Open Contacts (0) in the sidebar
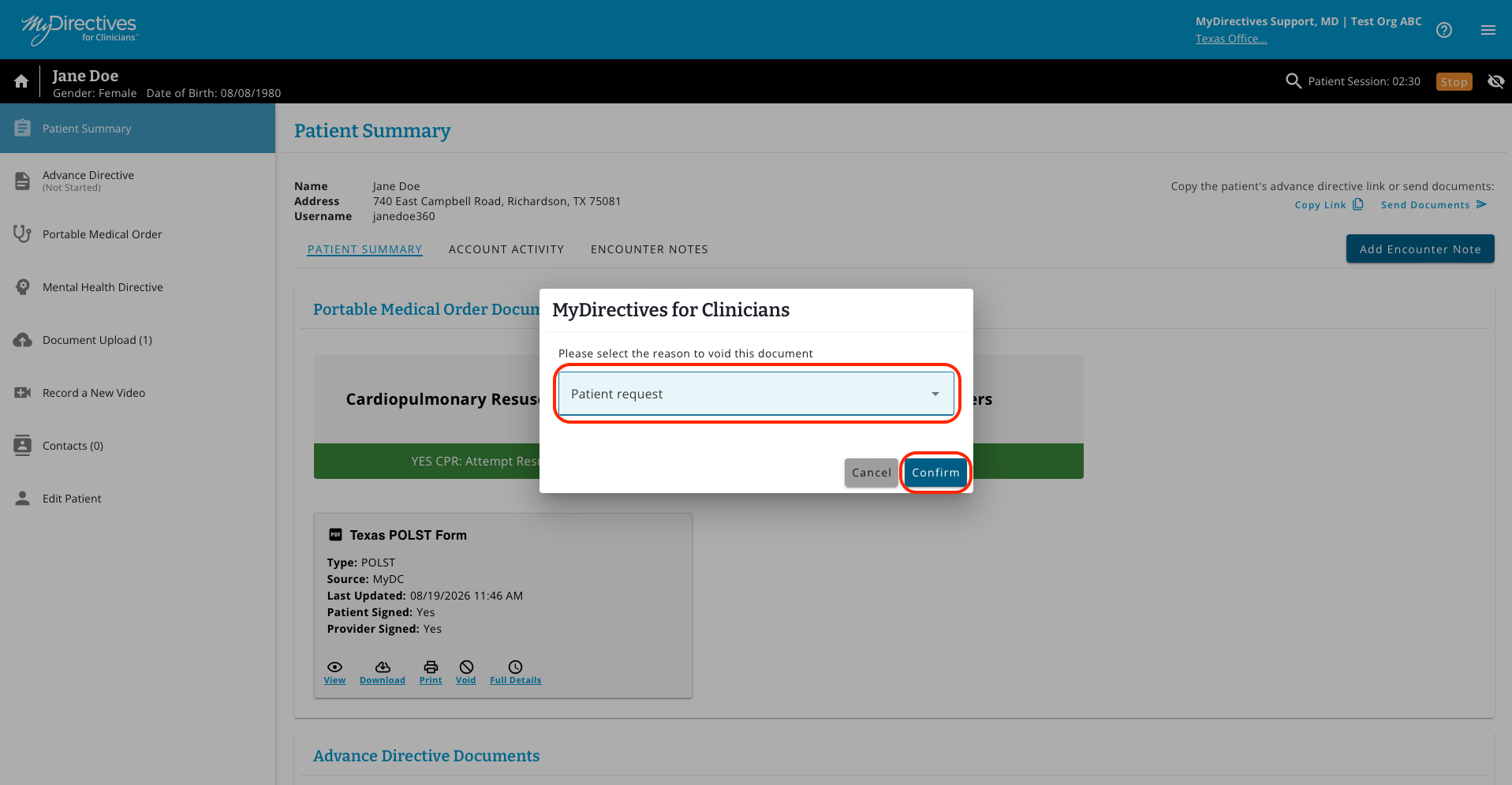The height and width of the screenshot is (785, 1512). (137, 446)
